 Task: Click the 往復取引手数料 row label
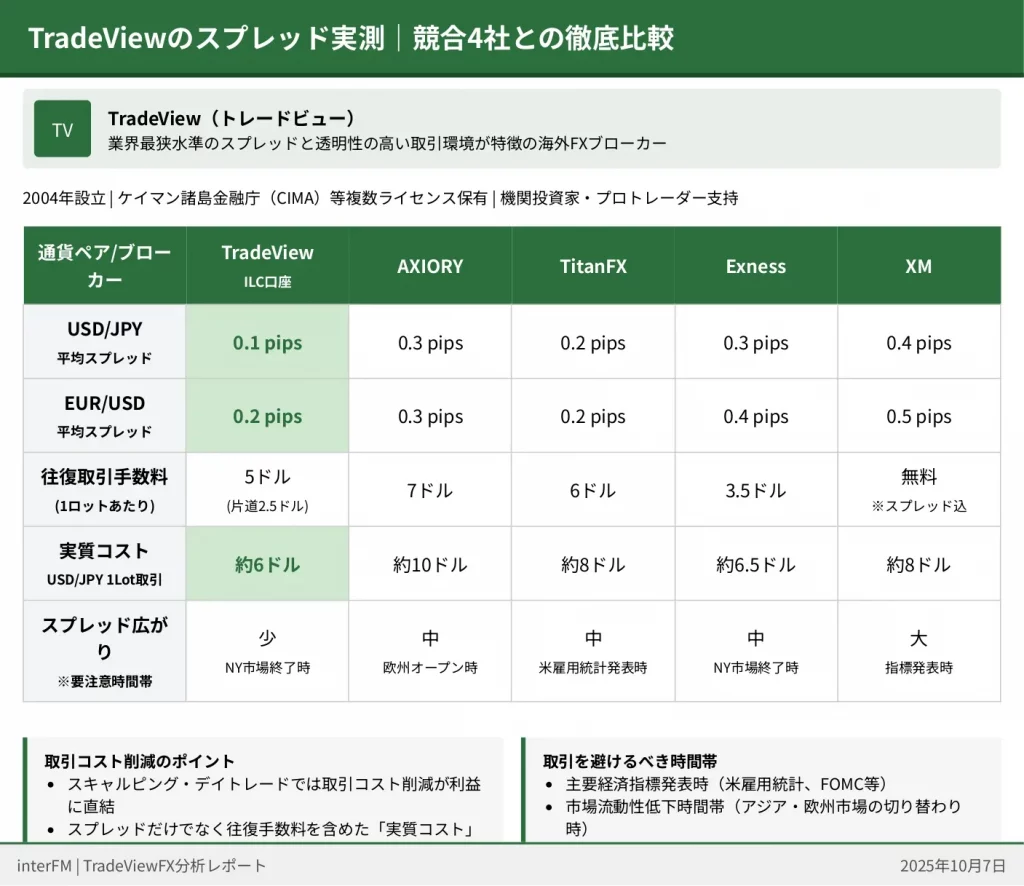pyautogui.click(x=105, y=490)
